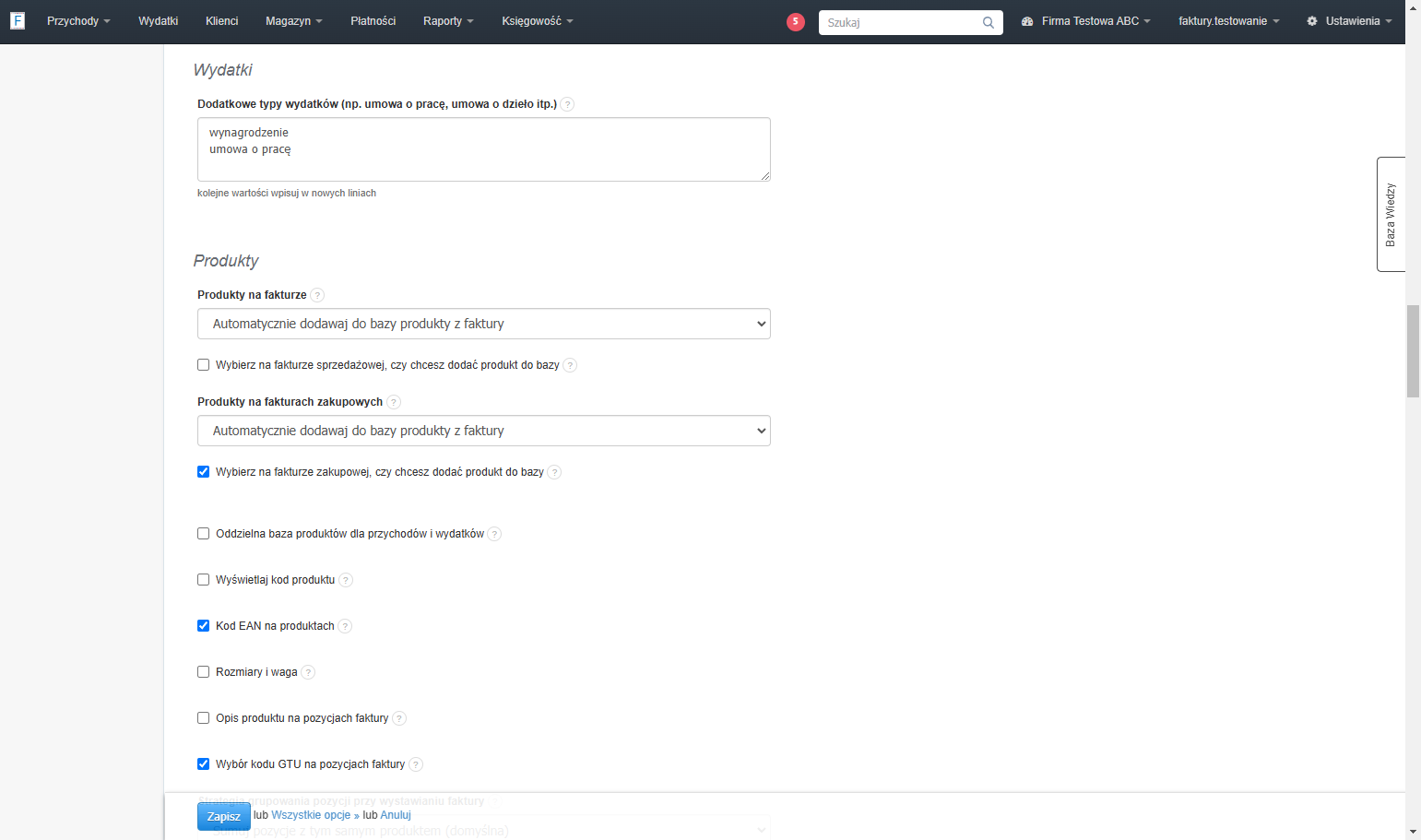Enable Wyświetlaj kod produktu checkbox

(204, 580)
